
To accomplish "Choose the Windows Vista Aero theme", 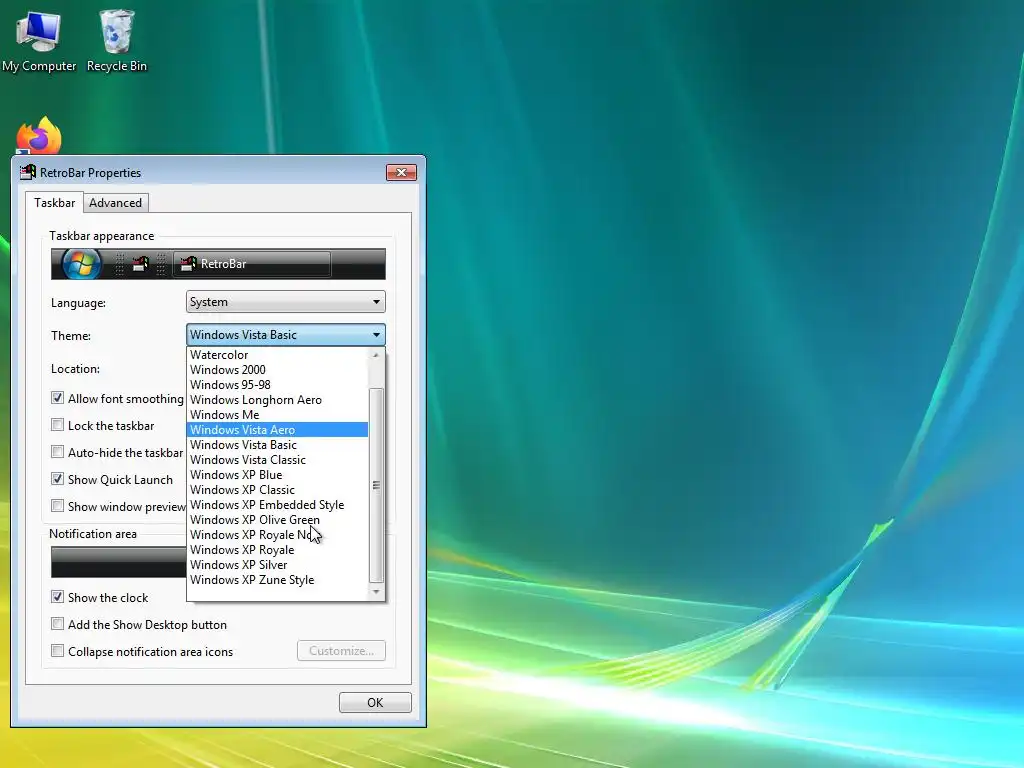I will tap(278, 430).
